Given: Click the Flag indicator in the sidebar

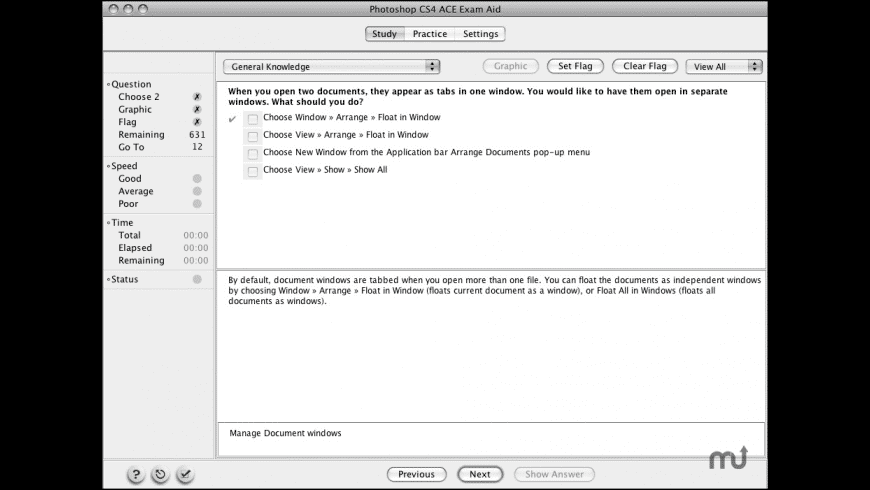Looking at the screenshot, I should click(197, 122).
